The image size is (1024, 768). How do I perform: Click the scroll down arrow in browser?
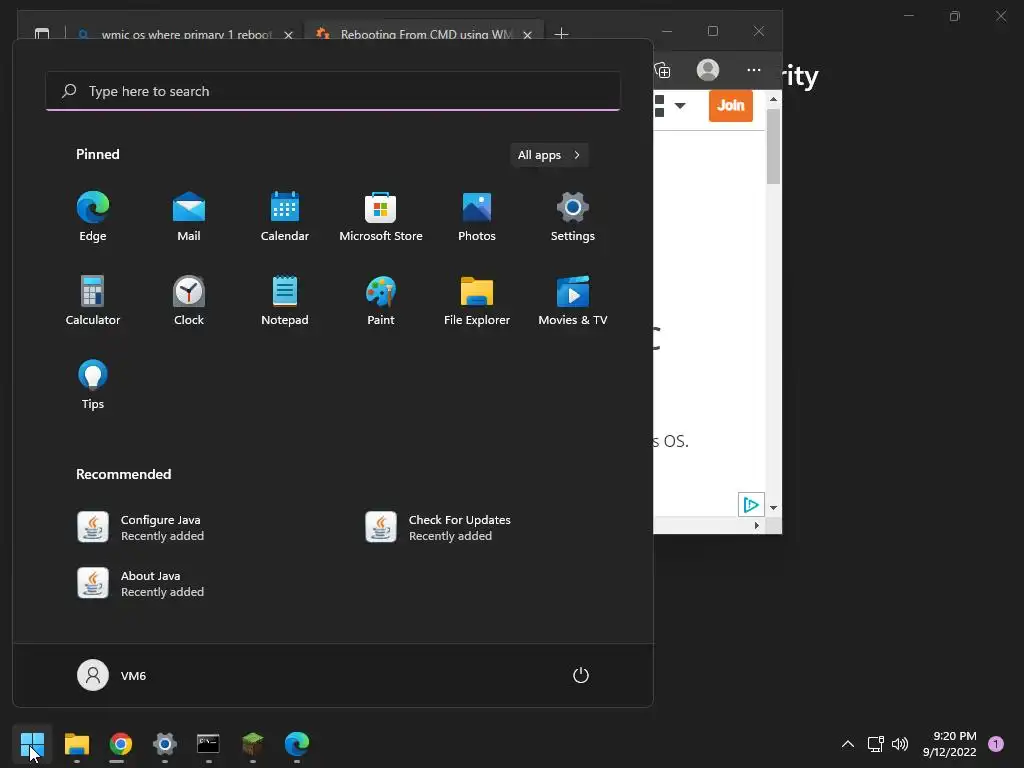773,507
